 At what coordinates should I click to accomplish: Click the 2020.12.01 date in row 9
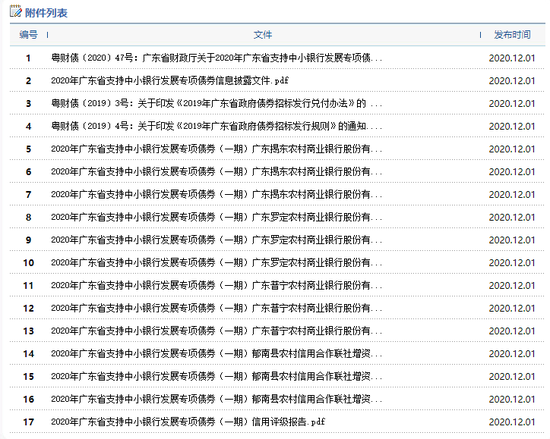(x=512, y=240)
